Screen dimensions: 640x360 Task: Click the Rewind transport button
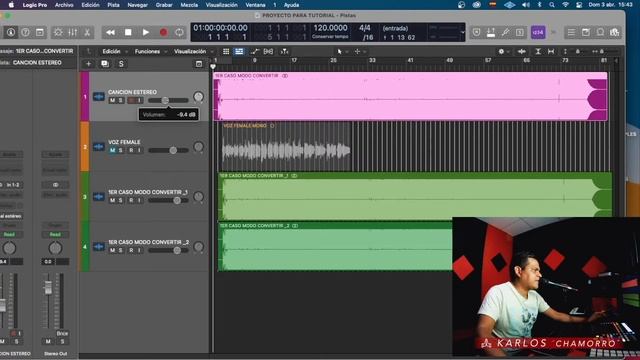pyautogui.click(x=110, y=32)
